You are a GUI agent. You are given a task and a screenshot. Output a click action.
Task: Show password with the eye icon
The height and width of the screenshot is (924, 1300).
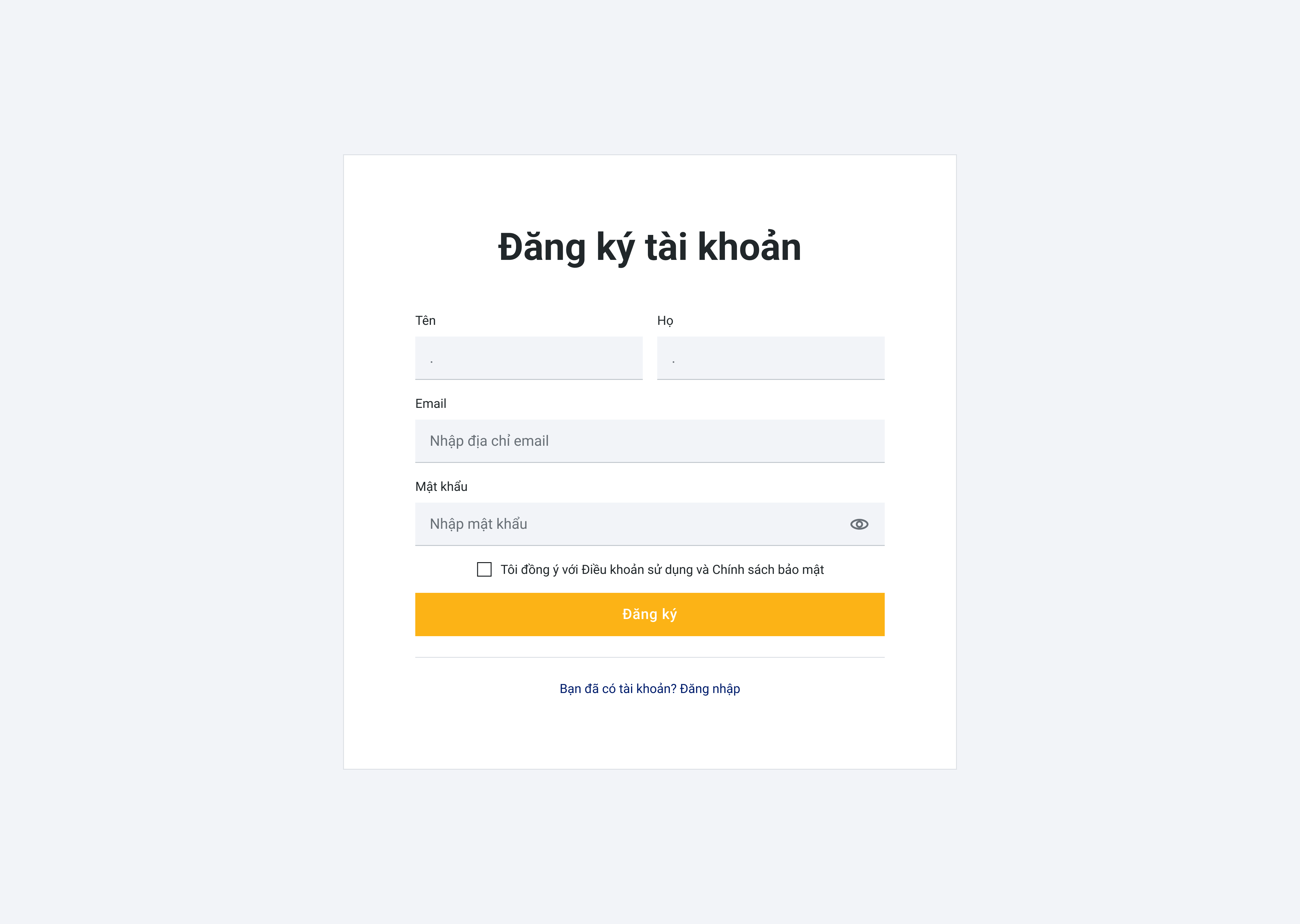[859, 524]
